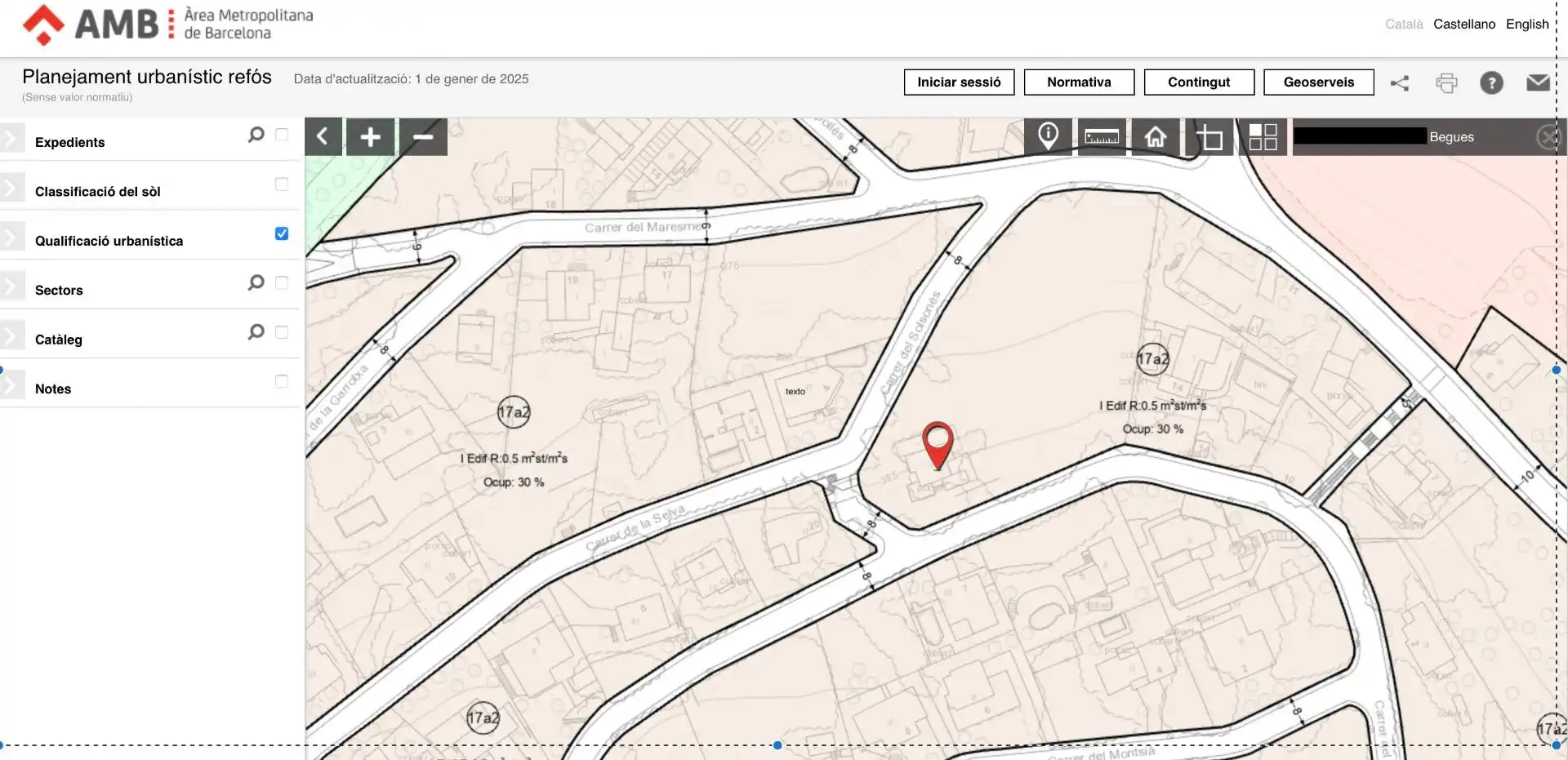Switch language to English
The width and height of the screenshot is (1568, 760).
click(1527, 24)
